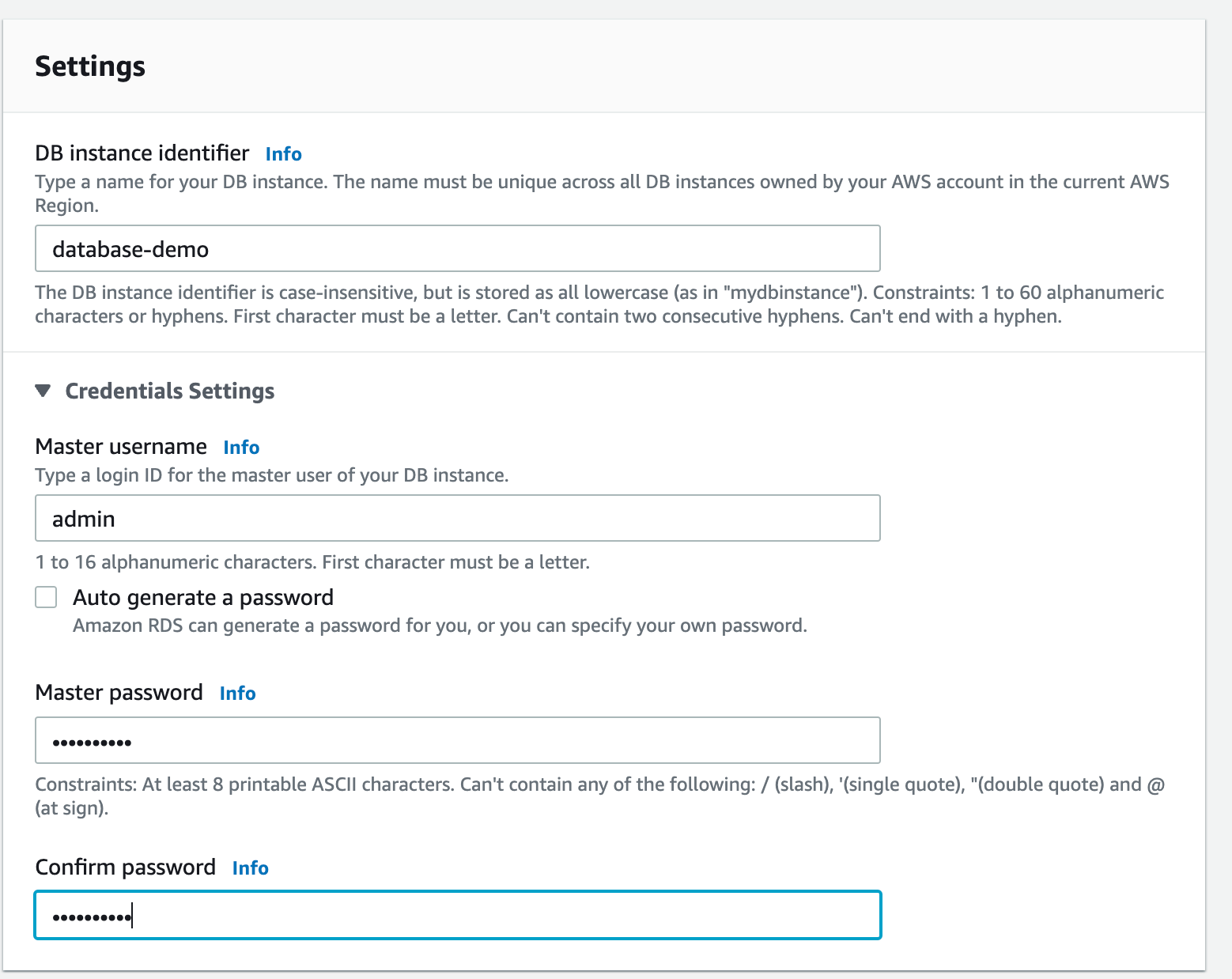
Task: Focus the database-demo identifier field
Action: (458, 249)
